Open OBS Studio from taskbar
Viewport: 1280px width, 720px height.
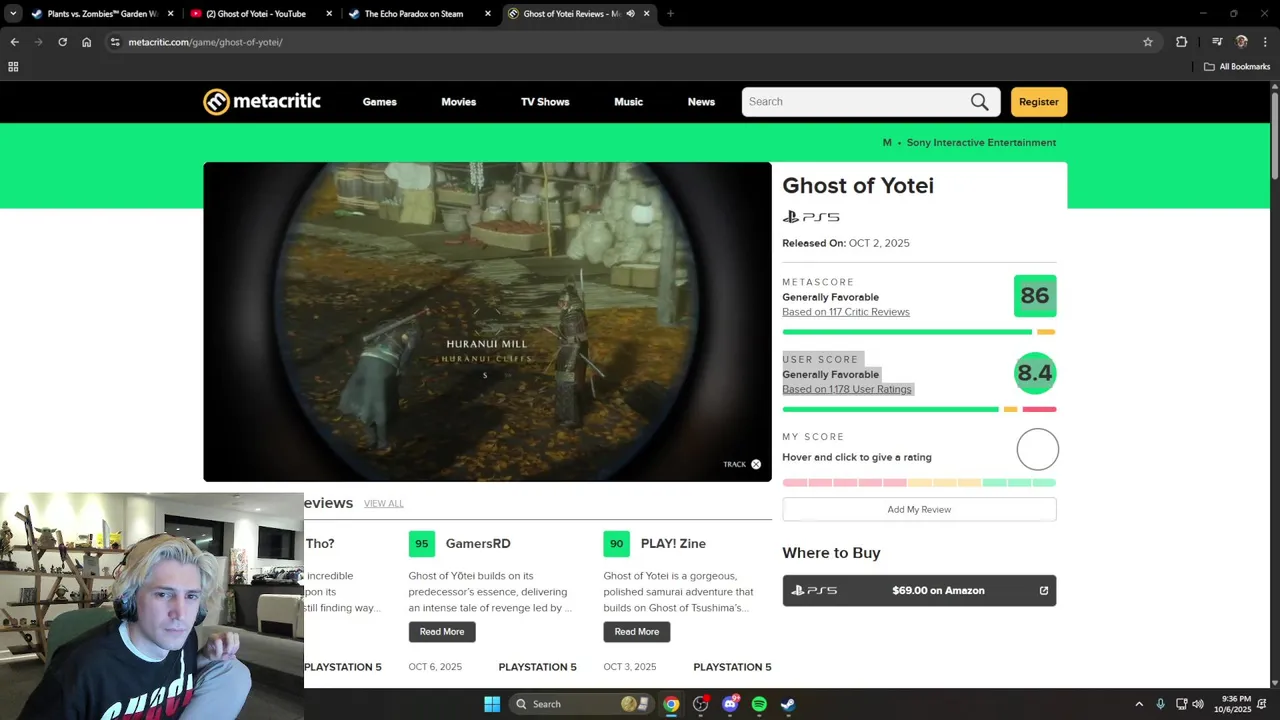pyautogui.click(x=701, y=704)
